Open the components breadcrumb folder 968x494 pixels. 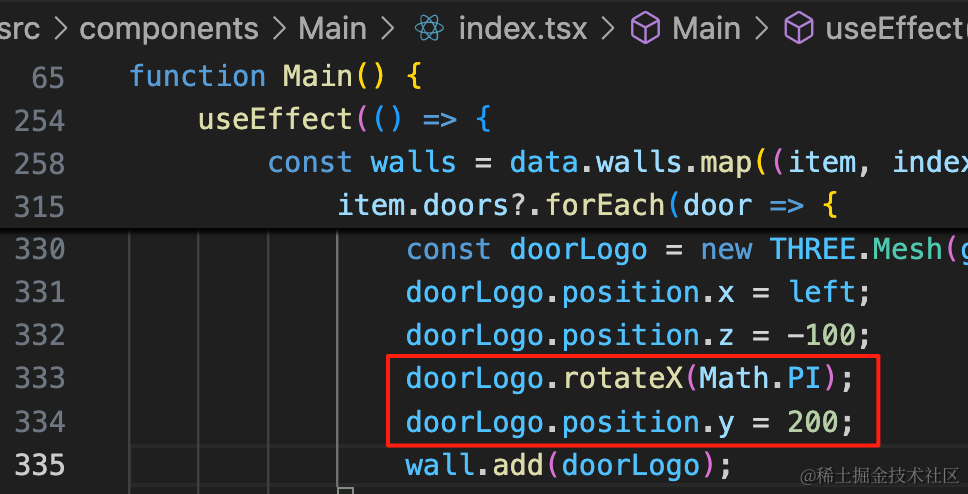point(169,29)
